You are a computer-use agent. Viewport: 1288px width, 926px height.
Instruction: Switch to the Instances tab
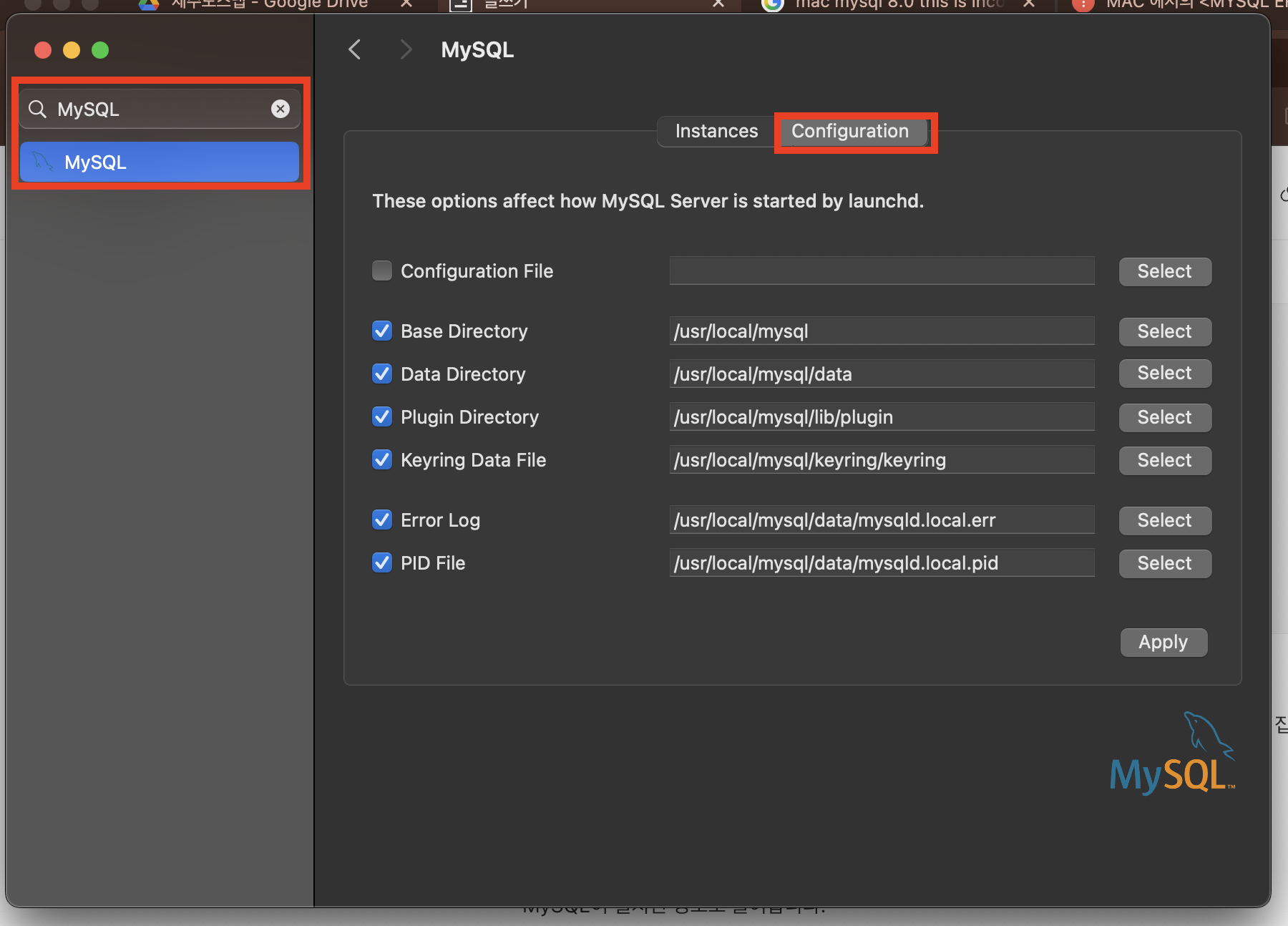click(716, 131)
